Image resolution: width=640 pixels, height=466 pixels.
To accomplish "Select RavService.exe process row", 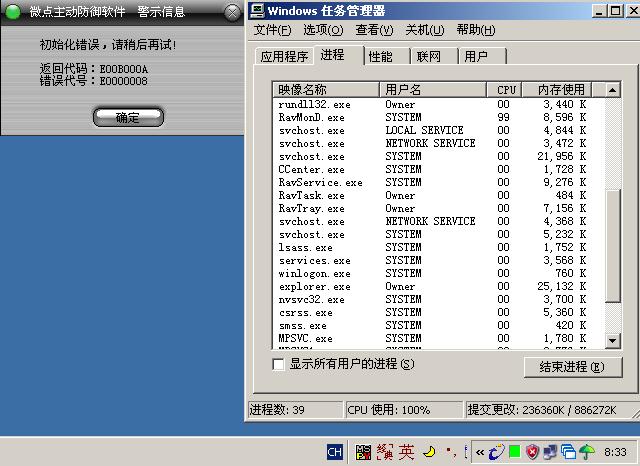I will click(x=438, y=182).
